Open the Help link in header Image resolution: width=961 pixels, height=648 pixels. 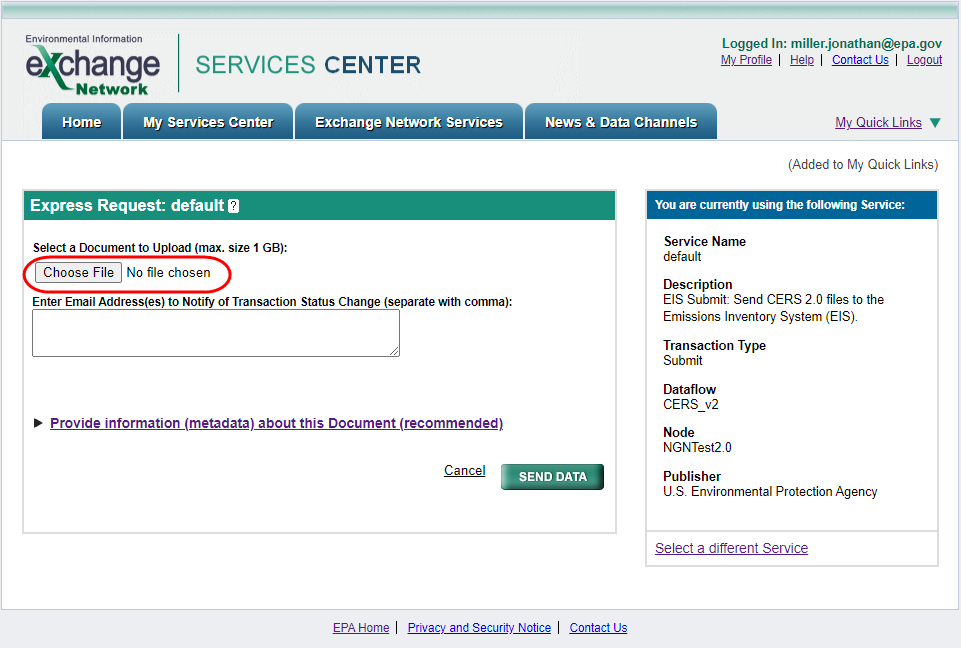(802, 59)
